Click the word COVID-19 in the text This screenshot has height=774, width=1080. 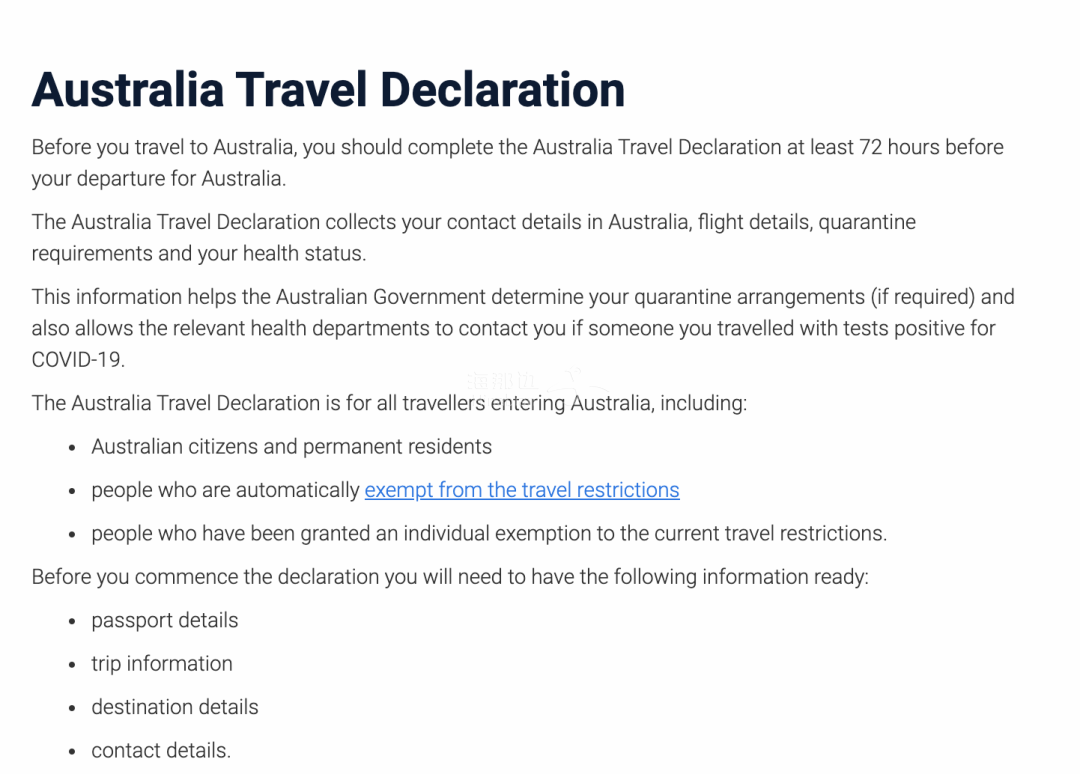[78, 359]
